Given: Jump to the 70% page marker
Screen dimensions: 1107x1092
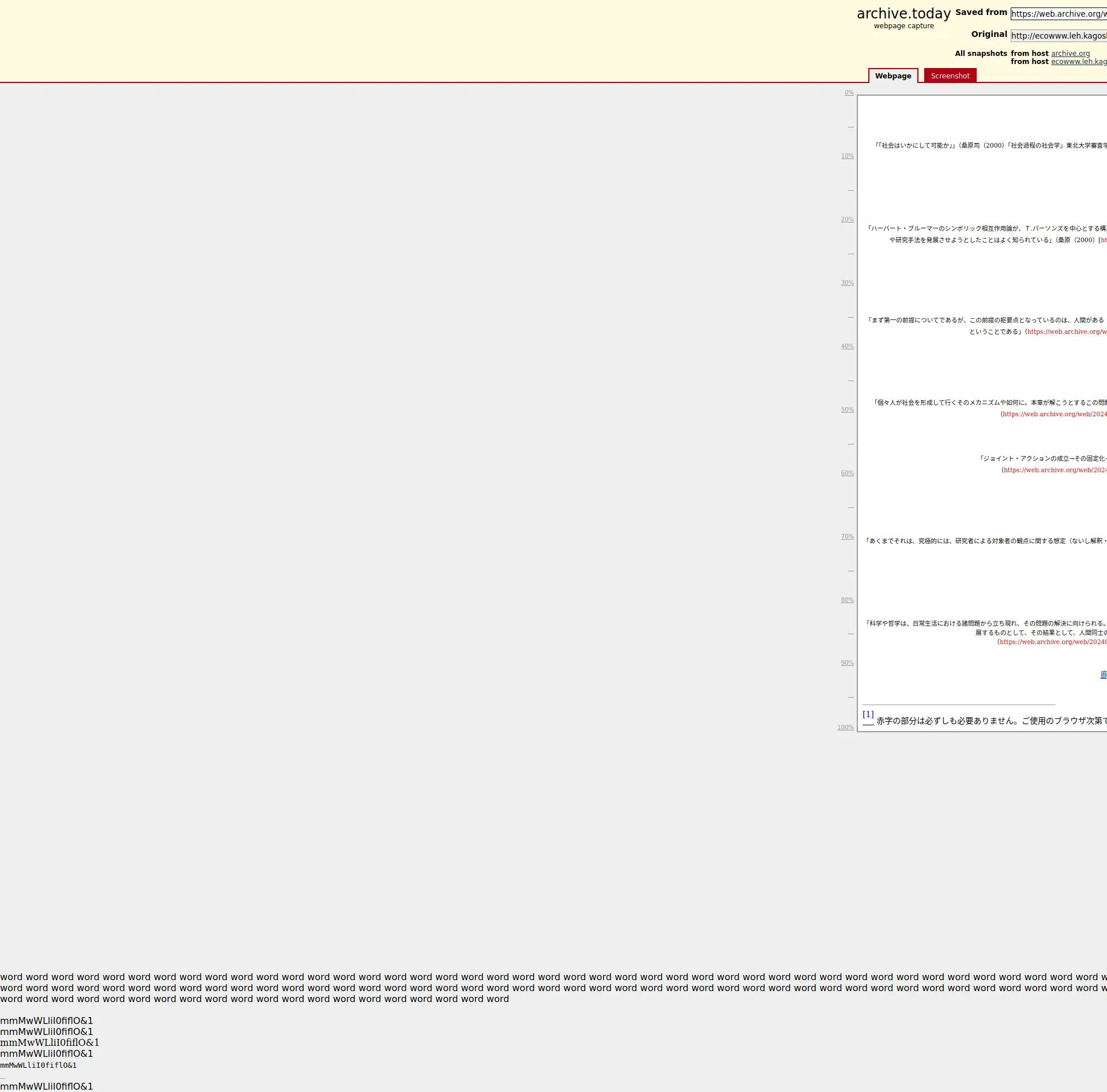Looking at the screenshot, I should pyautogui.click(x=847, y=537).
